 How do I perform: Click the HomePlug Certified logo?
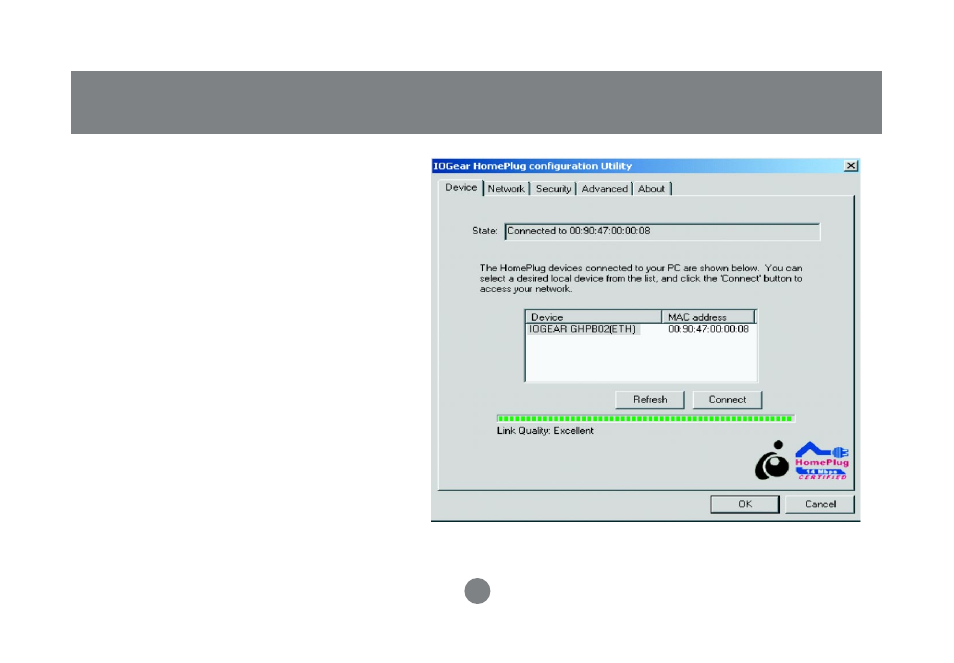[822, 460]
